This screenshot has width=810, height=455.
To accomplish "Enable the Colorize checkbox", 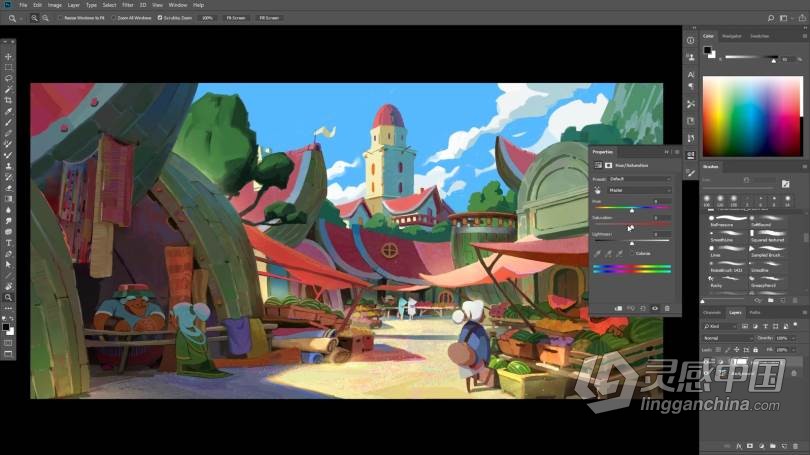I will point(632,254).
